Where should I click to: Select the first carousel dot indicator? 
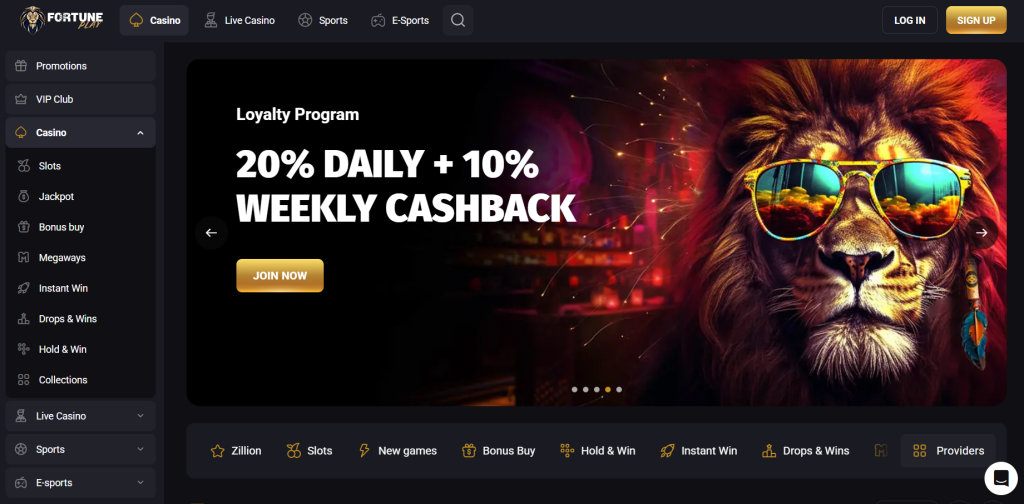point(575,389)
